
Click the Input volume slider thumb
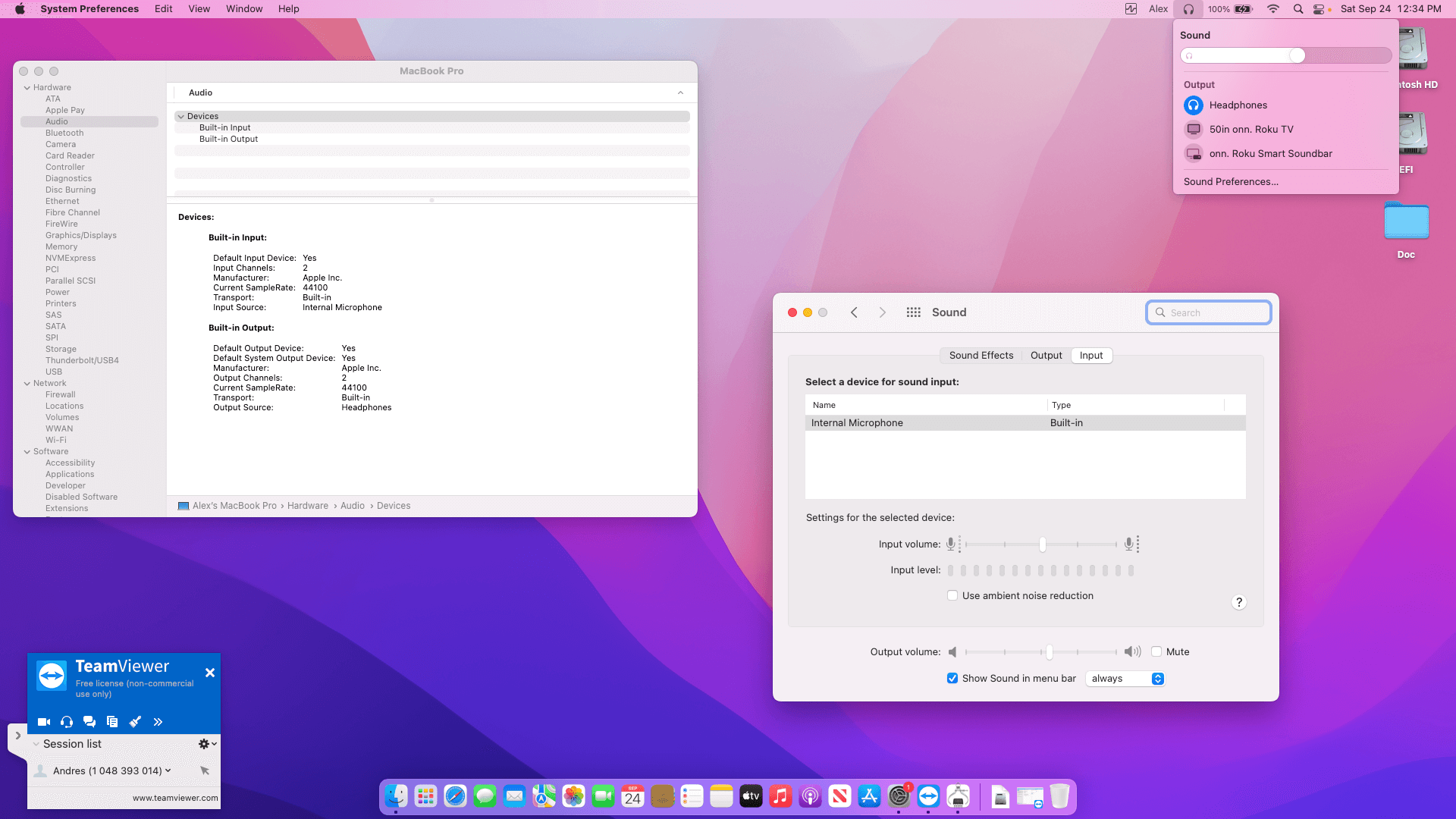point(1043,544)
